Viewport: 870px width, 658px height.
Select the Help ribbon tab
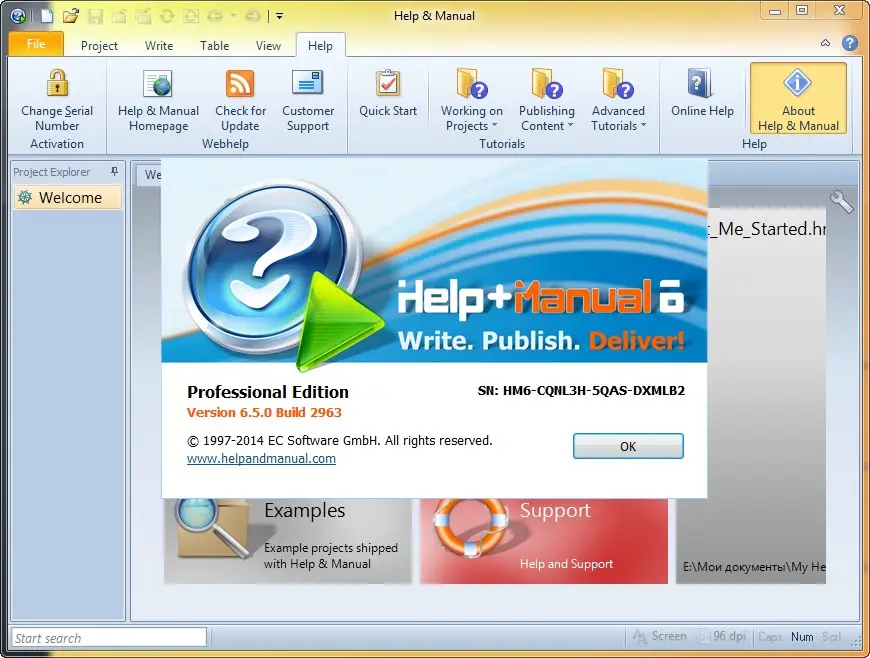coord(320,45)
